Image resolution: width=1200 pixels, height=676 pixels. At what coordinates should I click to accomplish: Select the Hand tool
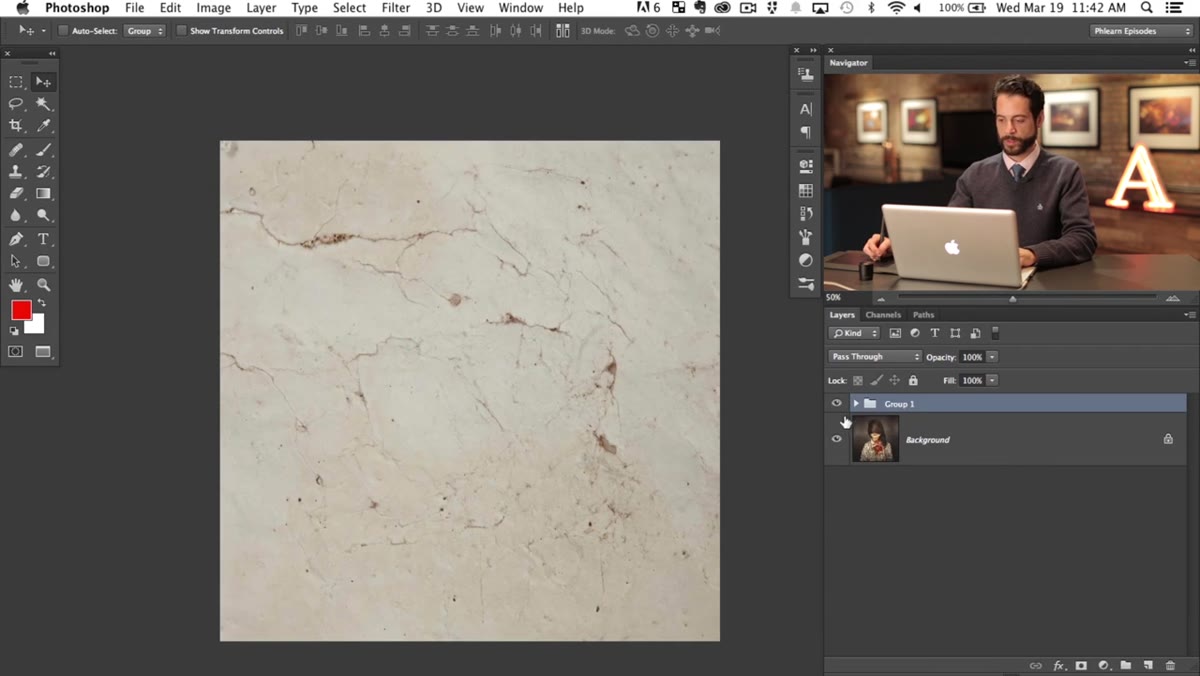point(16,285)
